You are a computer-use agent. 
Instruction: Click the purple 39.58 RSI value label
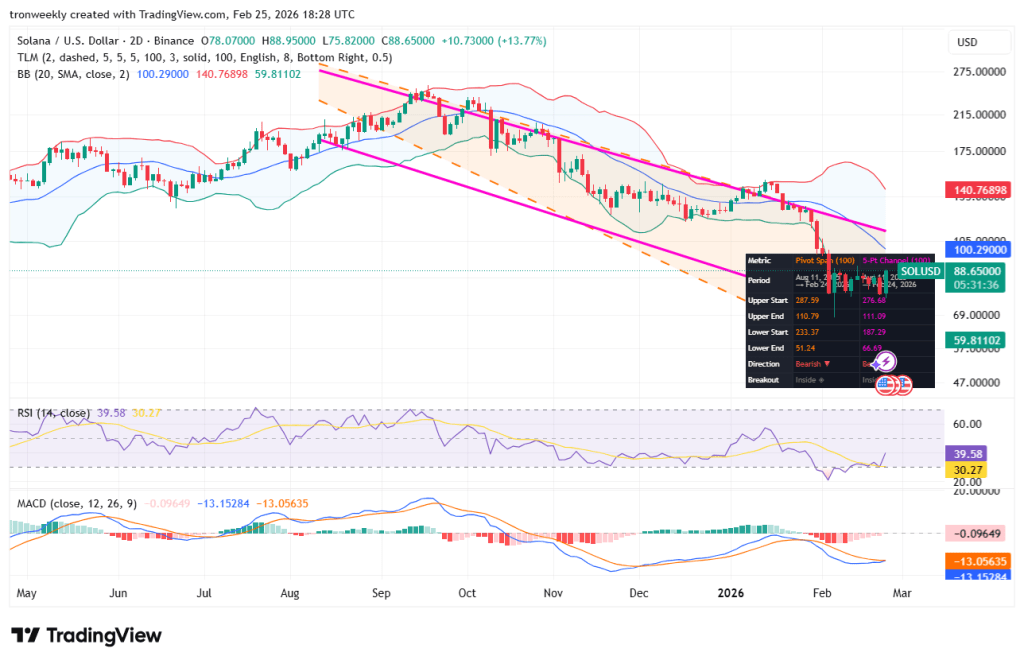967,454
